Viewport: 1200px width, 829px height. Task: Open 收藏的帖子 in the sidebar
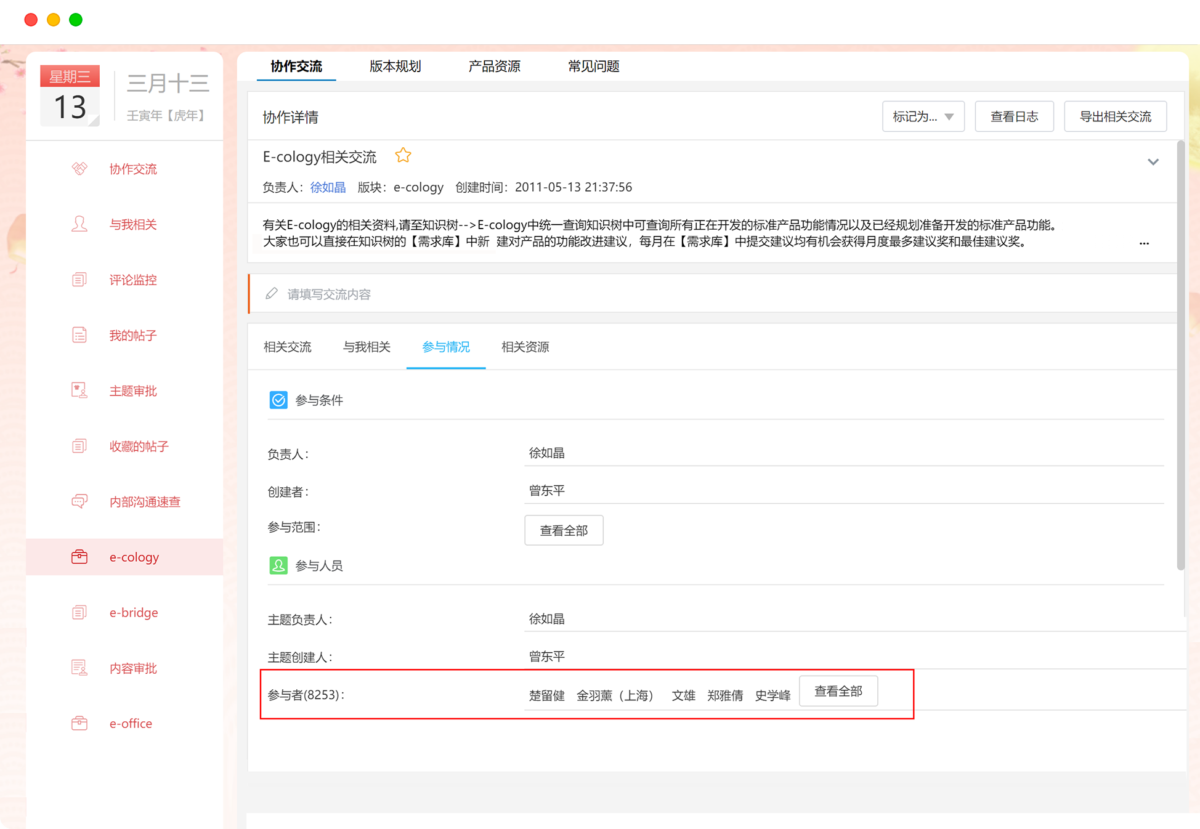[x=139, y=446]
